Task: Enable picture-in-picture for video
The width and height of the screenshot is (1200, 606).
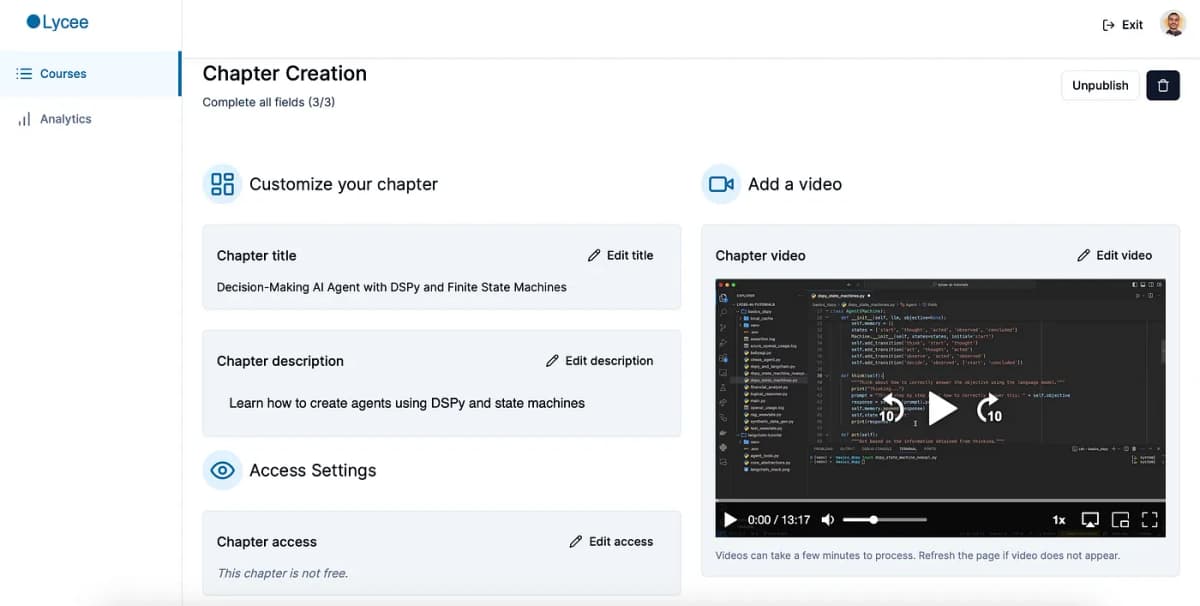Action: pos(1120,520)
